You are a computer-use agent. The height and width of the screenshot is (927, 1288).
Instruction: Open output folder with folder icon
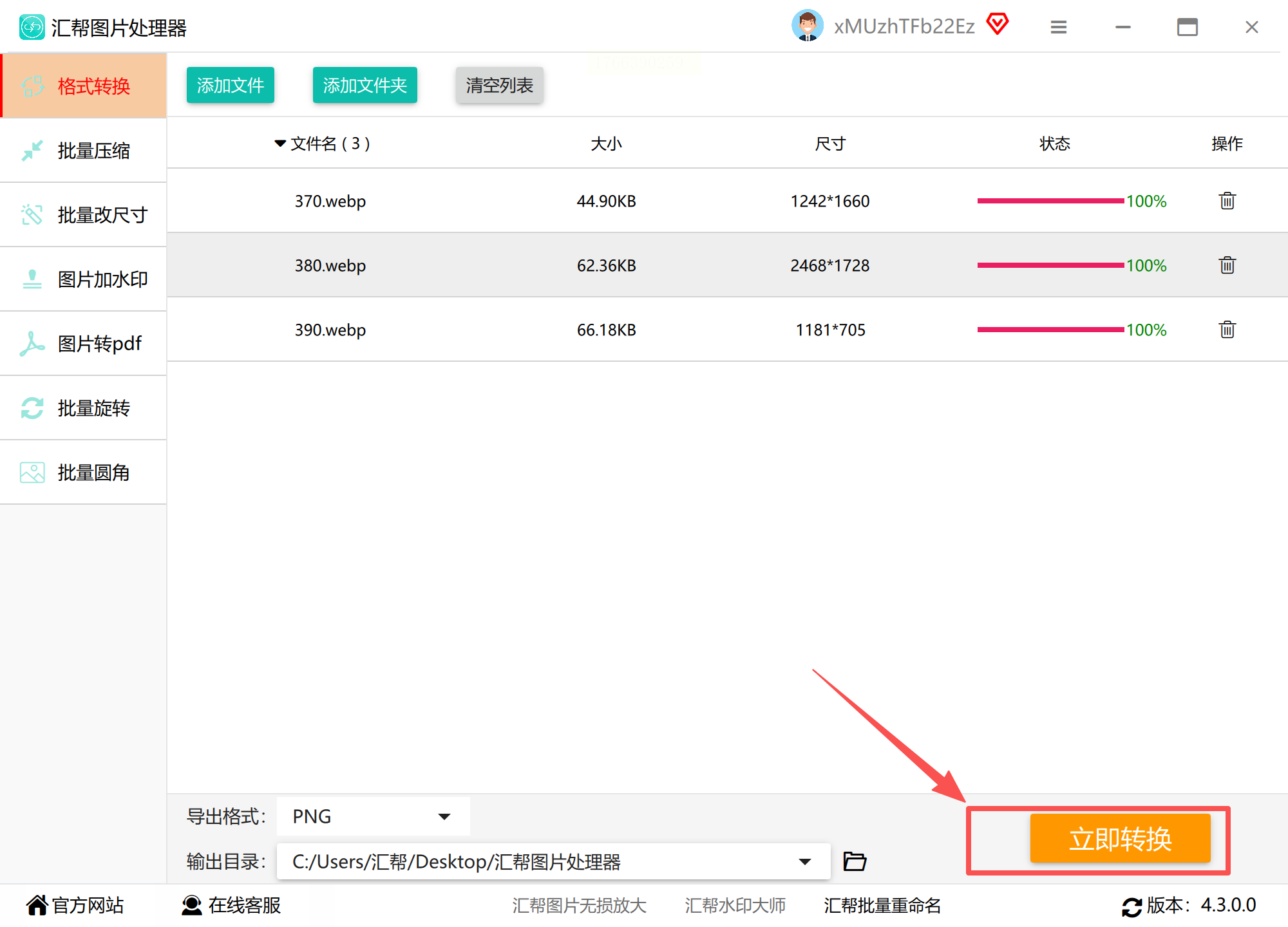pyautogui.click(x=855, y=861)
